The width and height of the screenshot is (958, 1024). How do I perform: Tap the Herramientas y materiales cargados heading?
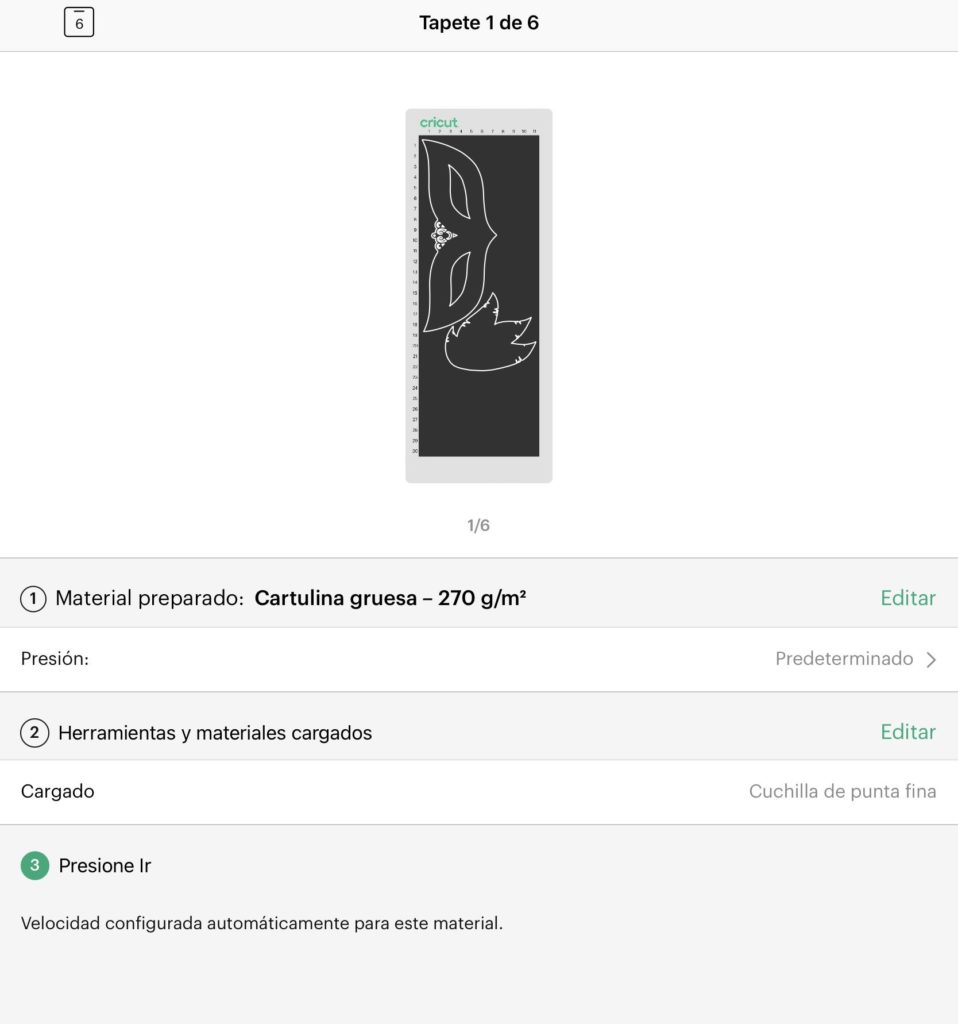pyautogui.click(x=215, y=733)
